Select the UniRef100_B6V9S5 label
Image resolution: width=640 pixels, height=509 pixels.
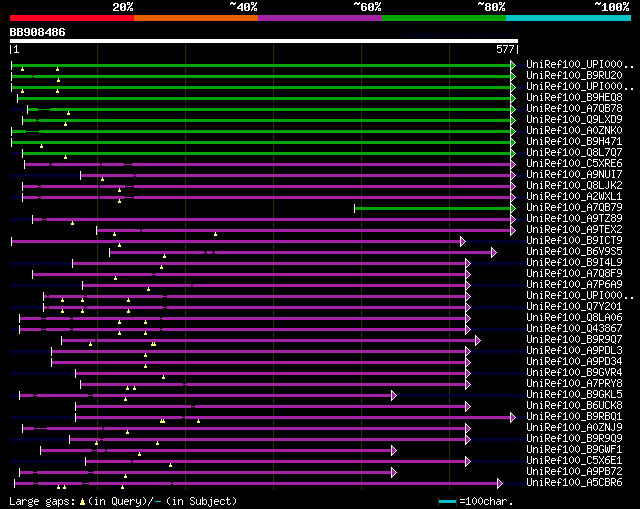click(574, 252)
